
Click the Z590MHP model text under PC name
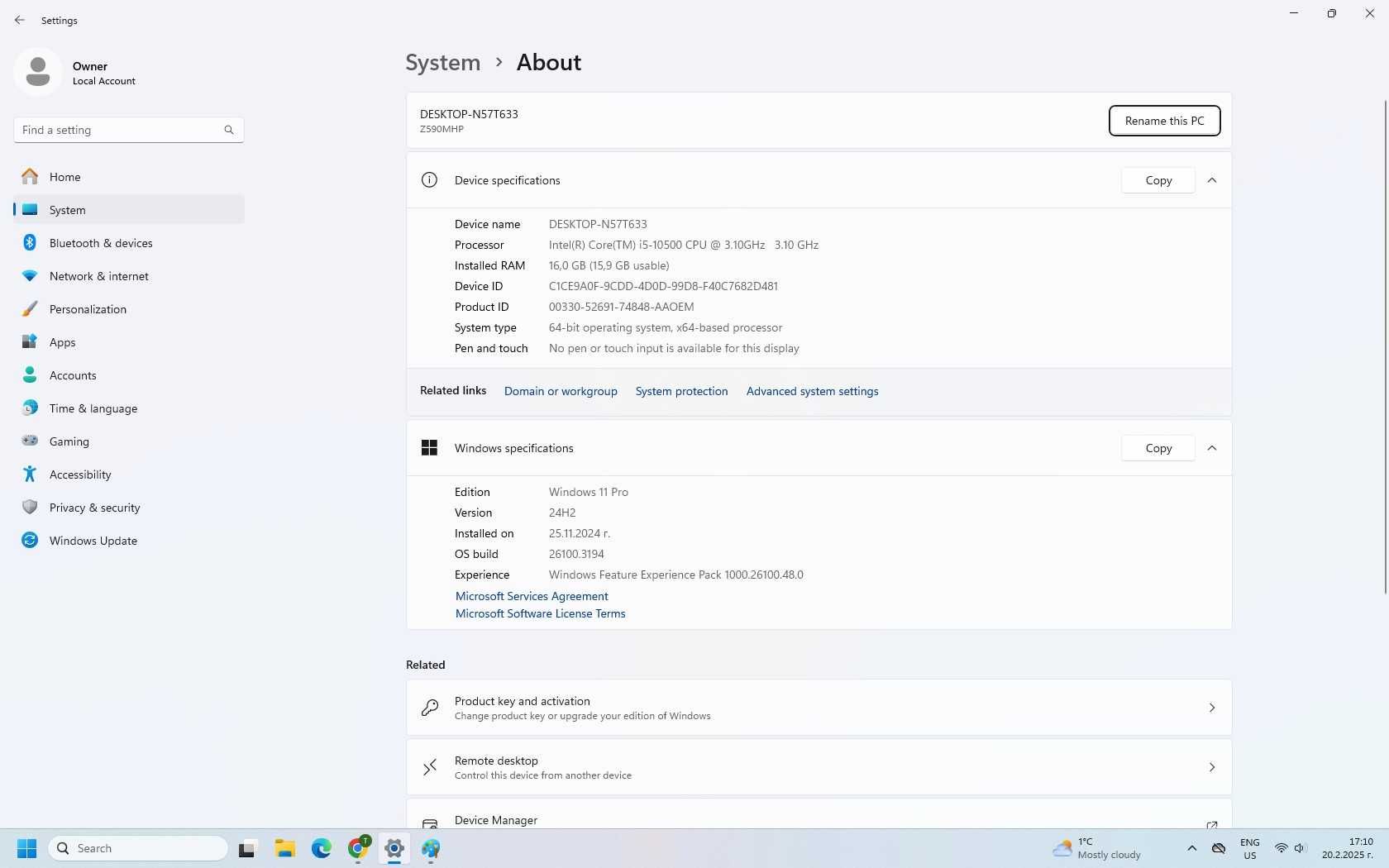tap(442, 129)
